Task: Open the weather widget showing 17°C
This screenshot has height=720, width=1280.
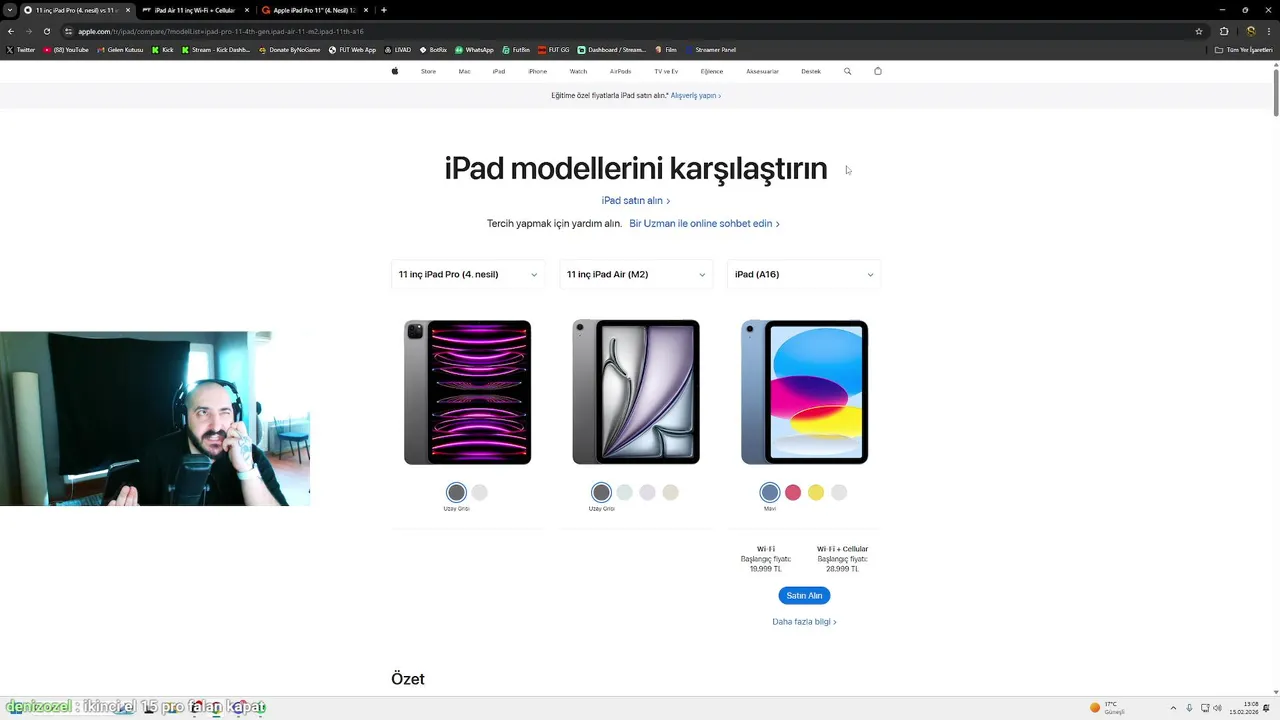Action: coord(1108,708)
